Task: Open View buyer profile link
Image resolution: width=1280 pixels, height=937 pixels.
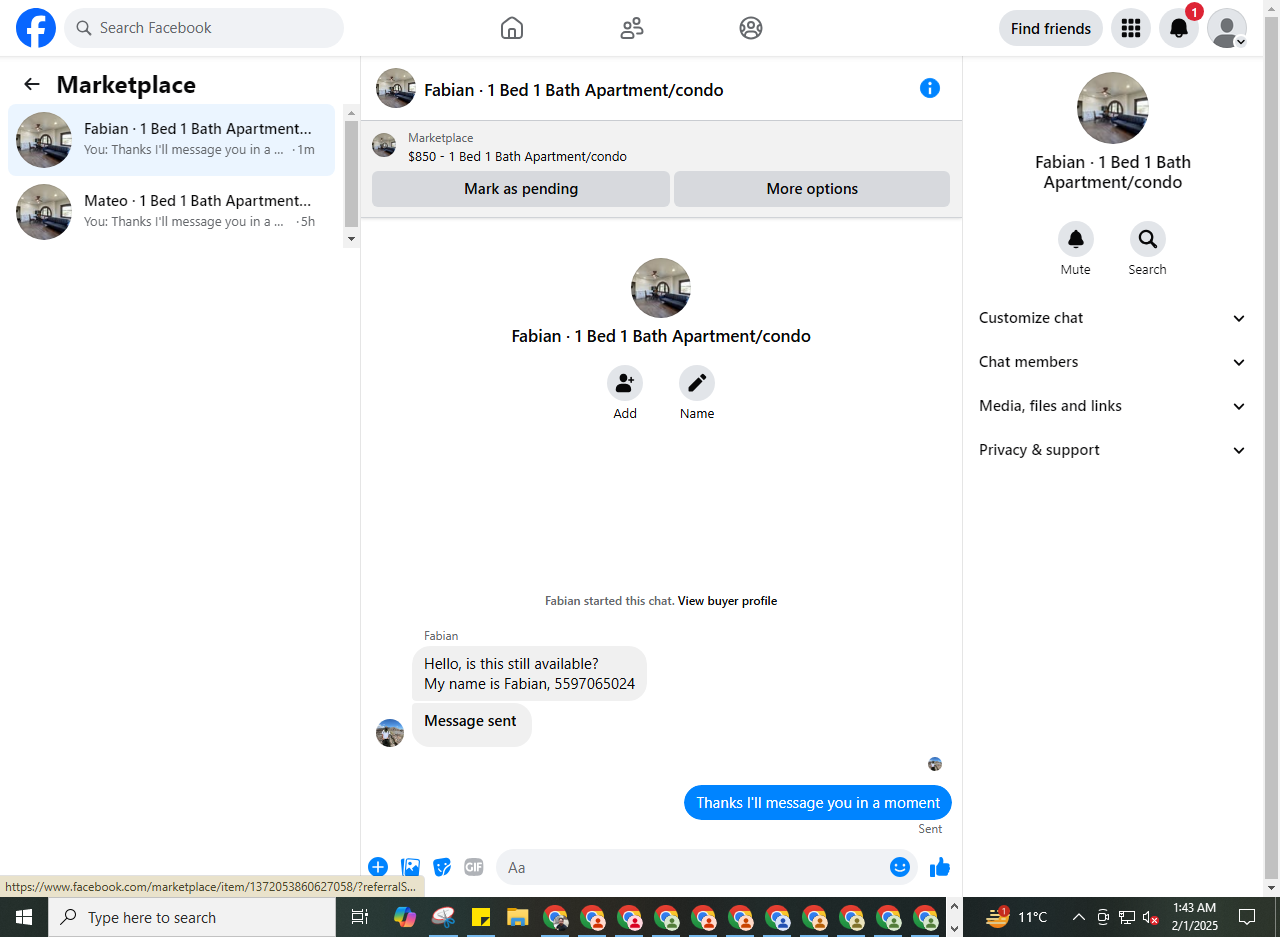Action: click(727, 601)
